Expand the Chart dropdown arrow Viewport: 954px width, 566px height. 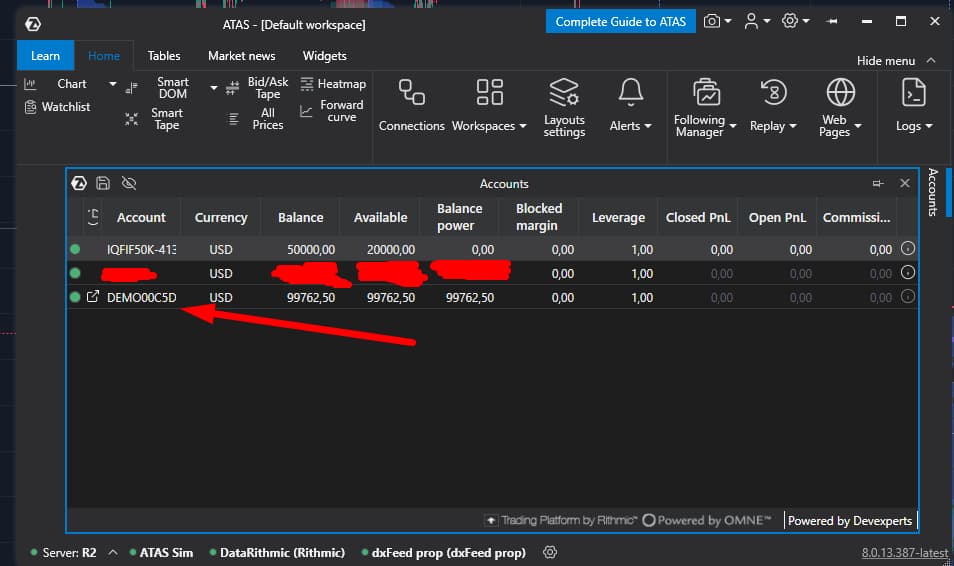[x=113, y=84]
